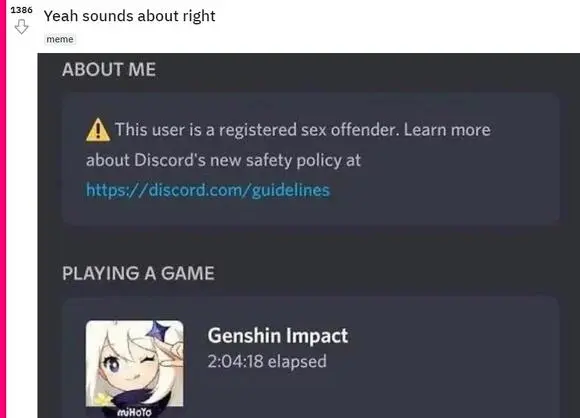Select the Genshin Impact game title
Image resolution: width=580 pixels, height=418 pixels.
pos(277,336)
